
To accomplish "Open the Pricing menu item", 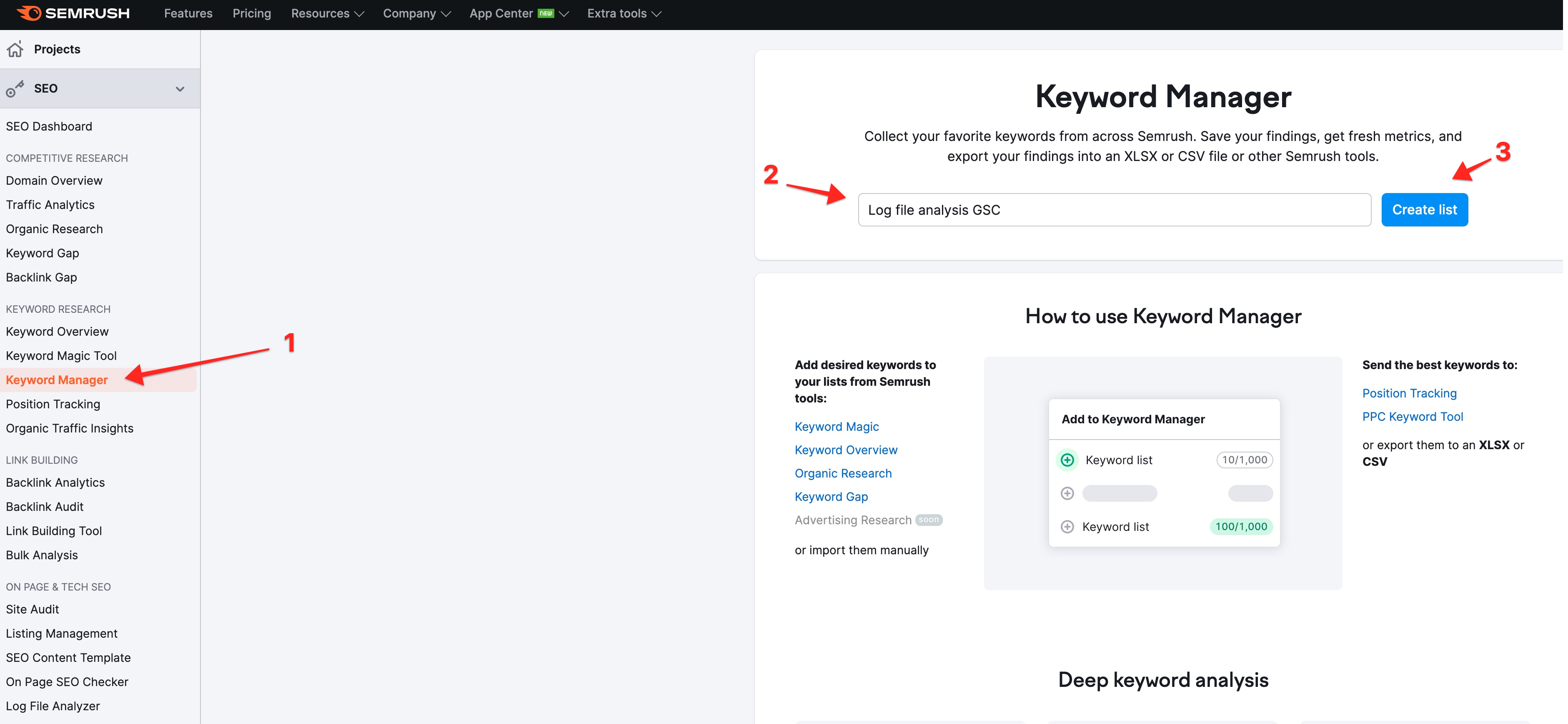I will (x=251, y=13).
